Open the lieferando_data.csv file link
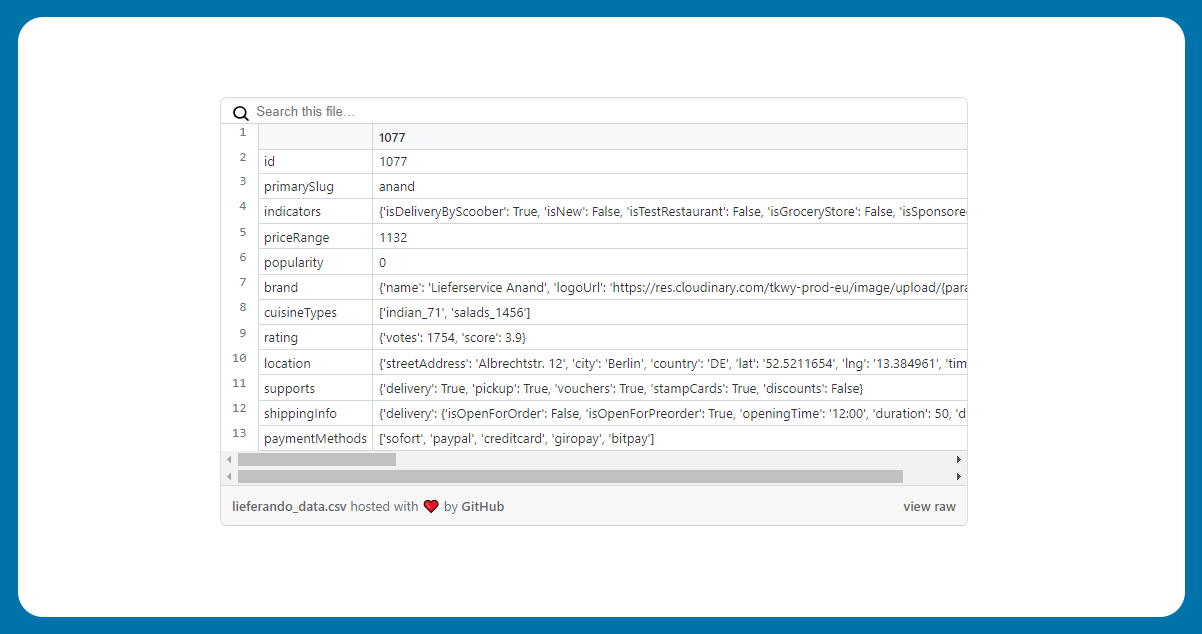 [x=289, y=507]
